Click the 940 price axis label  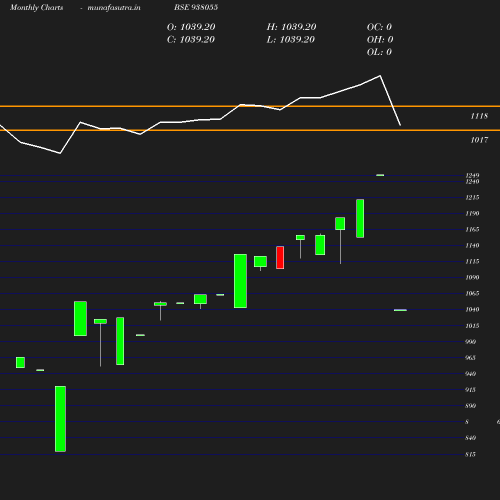[x=470, y=374]
